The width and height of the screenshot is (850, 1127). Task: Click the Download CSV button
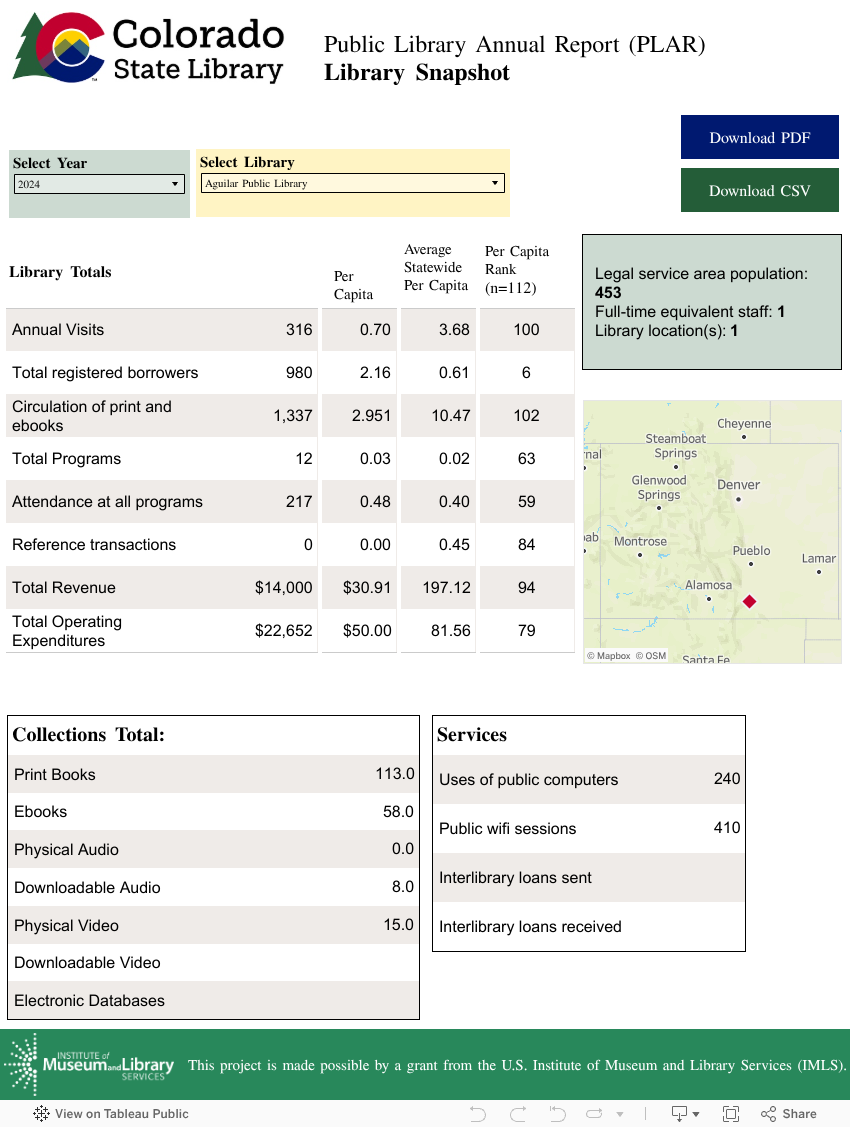click(x=760, y=191)
